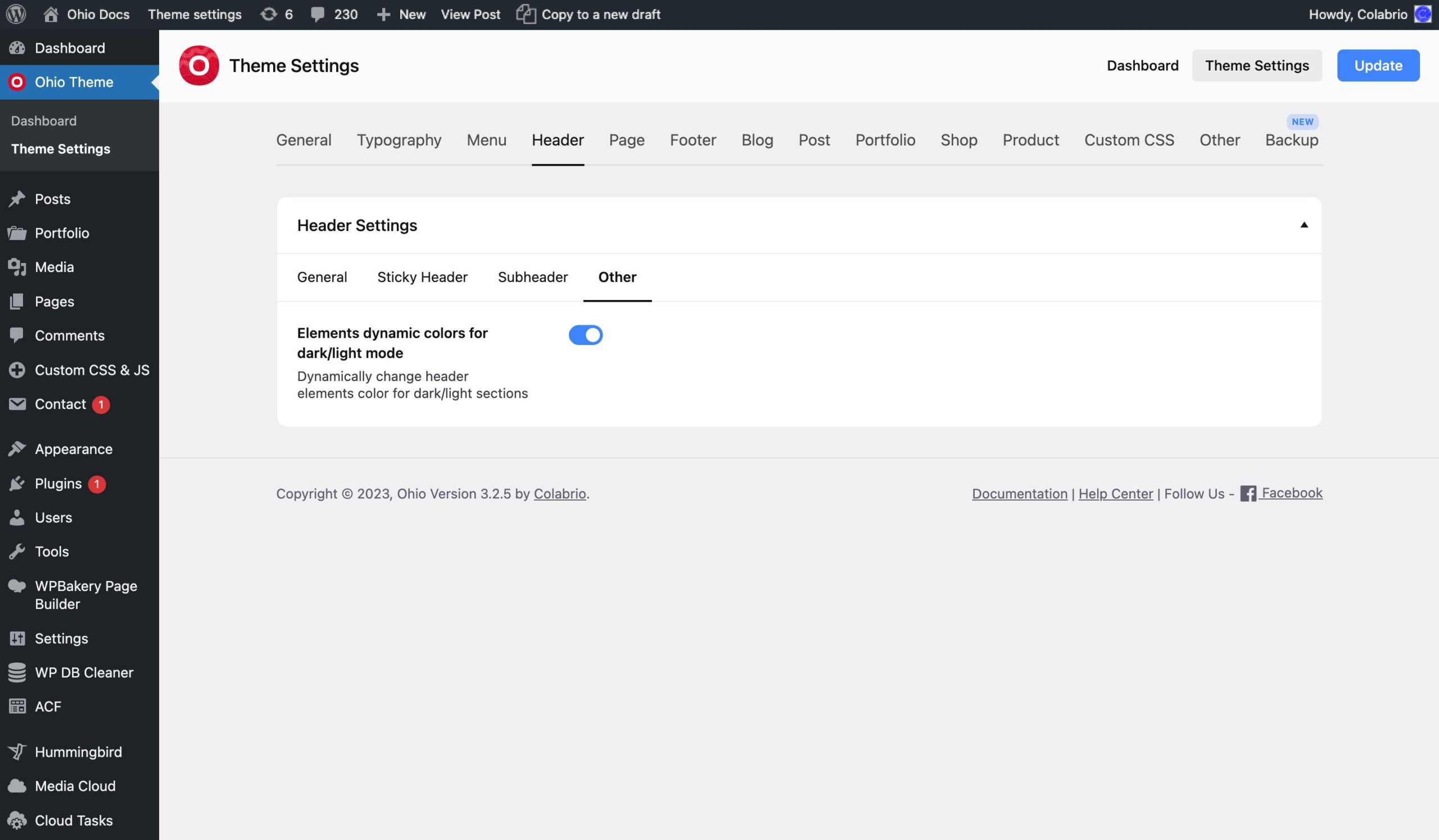The height and width of the screenshot is (840, 1439).
Task: Click the Posts pin icon
Action: pyautogui.click(x=17, y=198)
